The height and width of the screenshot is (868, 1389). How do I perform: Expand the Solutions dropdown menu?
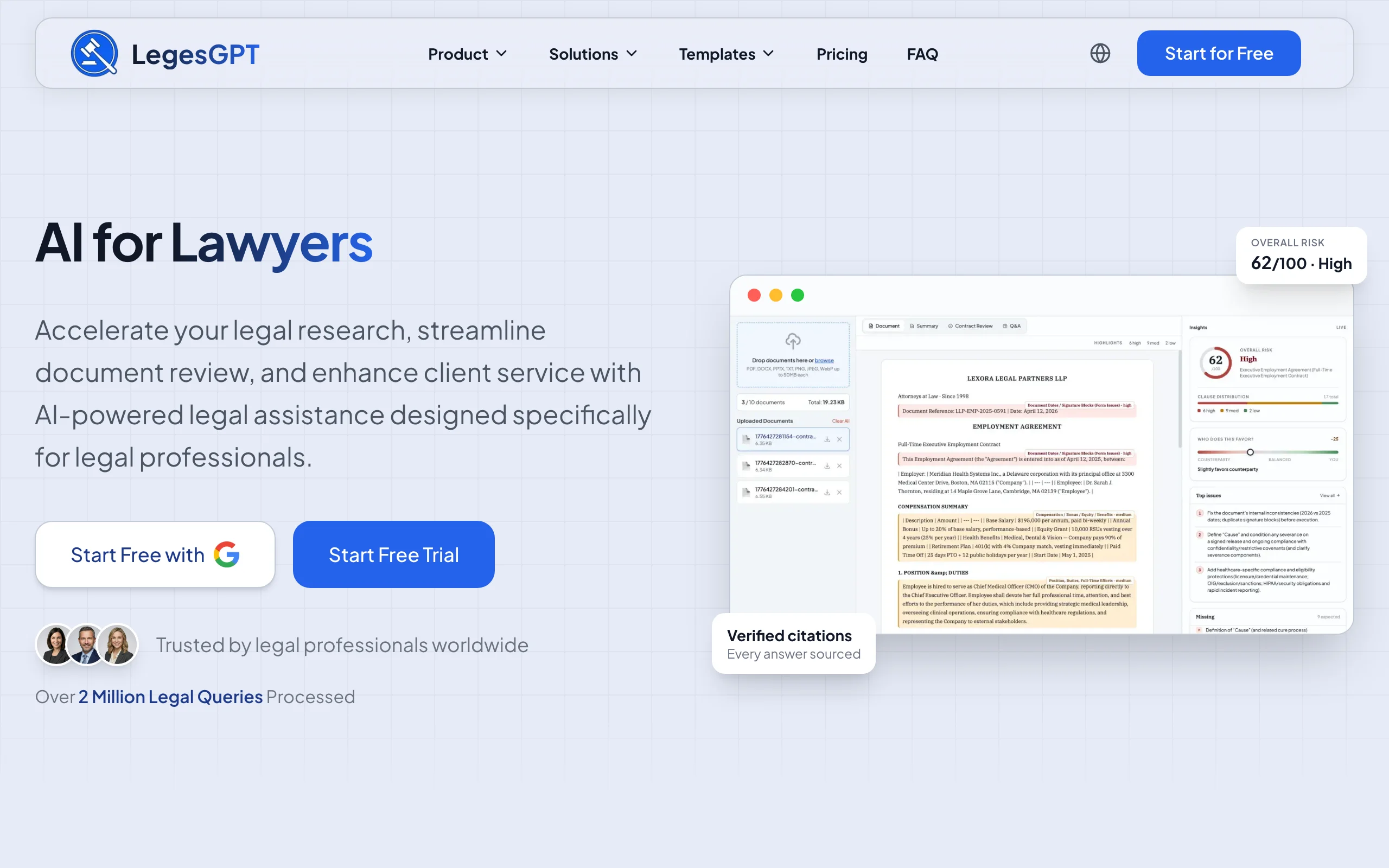[x=593, y=54]
